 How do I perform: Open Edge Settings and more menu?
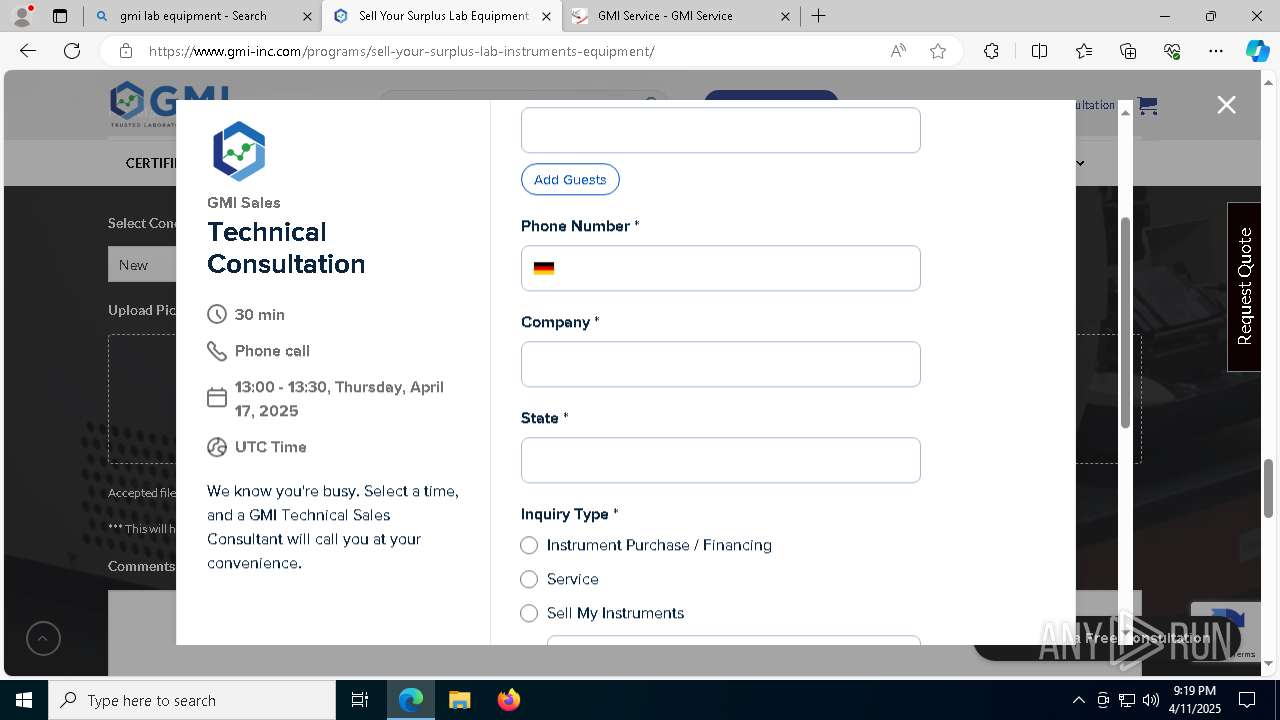tap(1216, 51)
